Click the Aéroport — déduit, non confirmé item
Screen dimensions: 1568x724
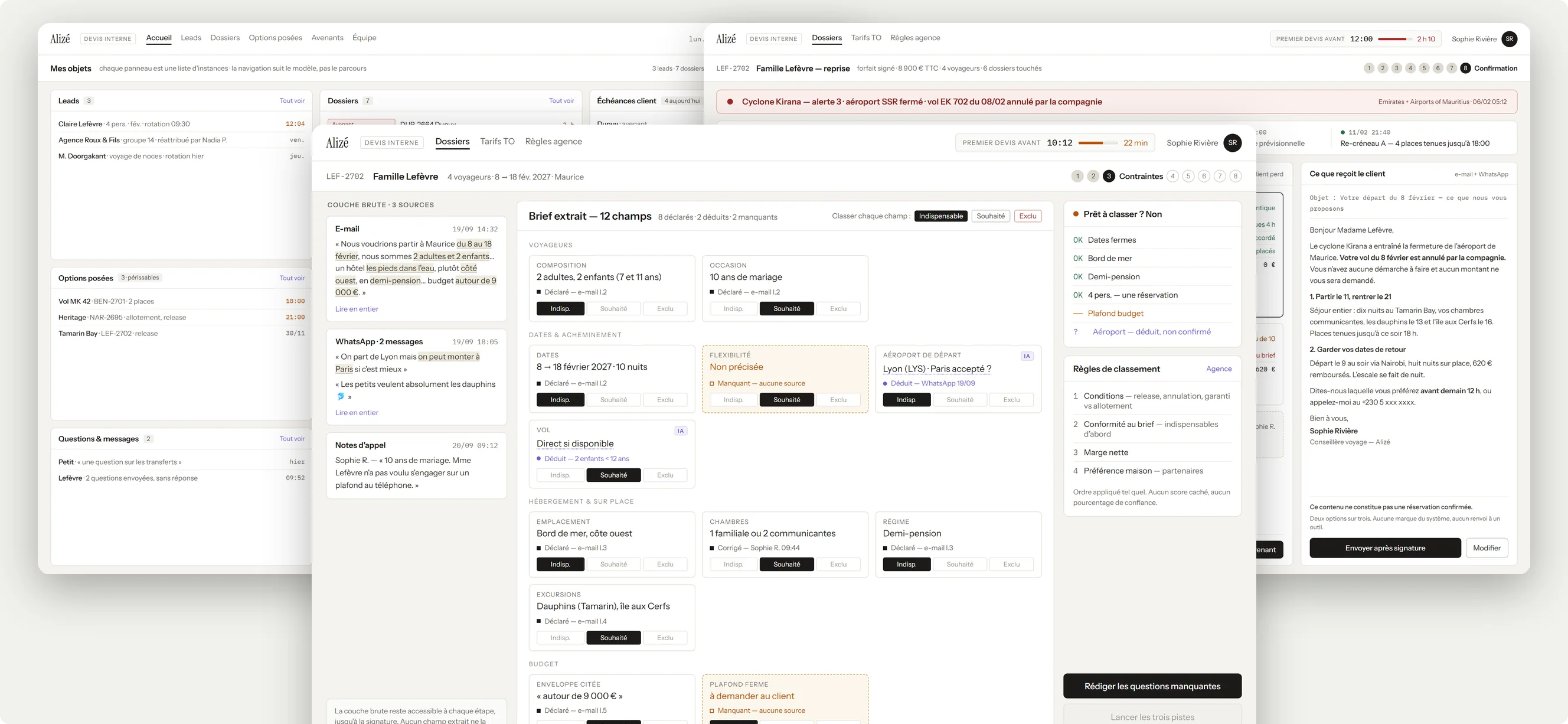tap(1152, 332)
